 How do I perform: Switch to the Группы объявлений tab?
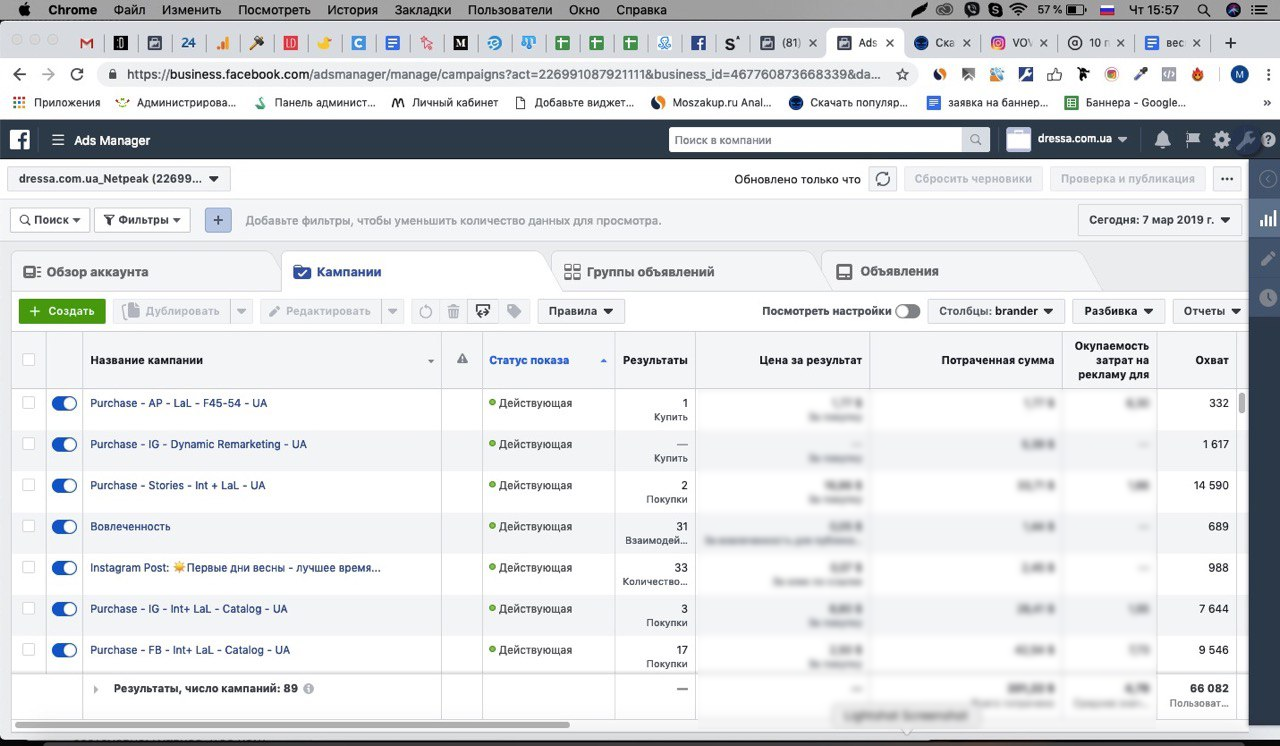650,272
